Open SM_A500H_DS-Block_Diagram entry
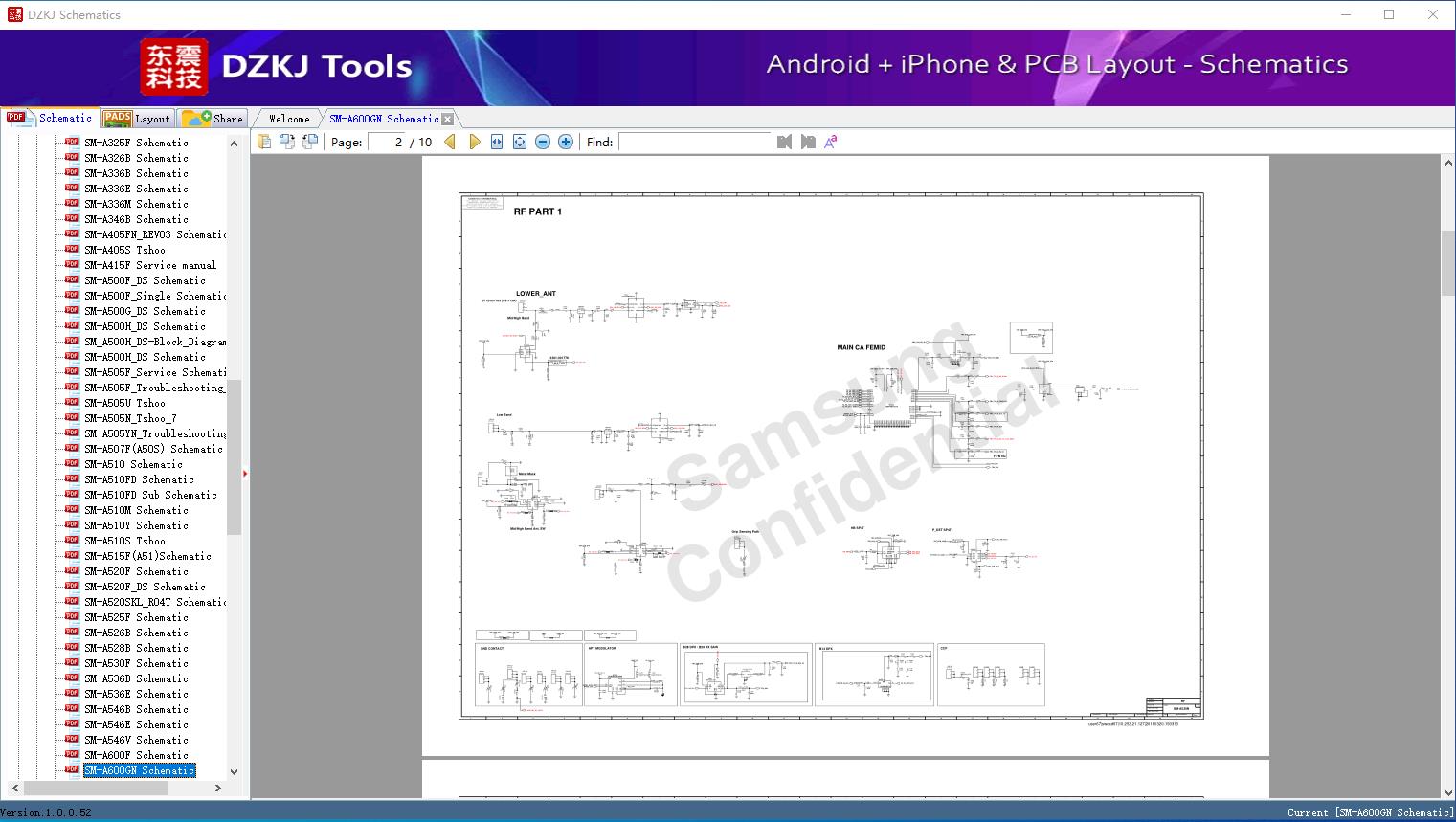Viewport: 1456px width, 822px height. [155, 342]
